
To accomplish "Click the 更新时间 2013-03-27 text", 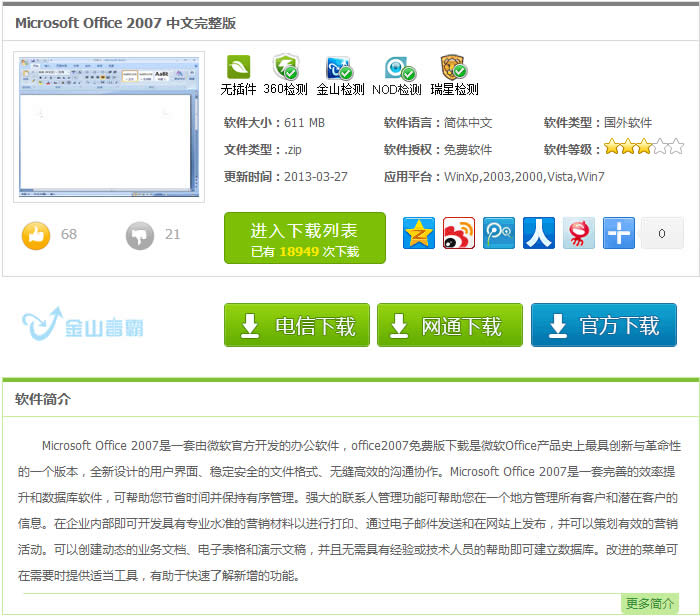I will (x=285, y=177).
